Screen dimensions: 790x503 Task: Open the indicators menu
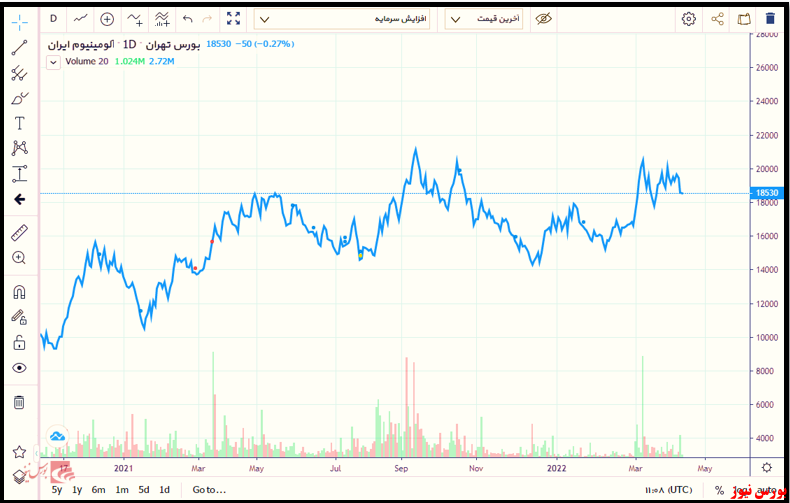[135, 19]
